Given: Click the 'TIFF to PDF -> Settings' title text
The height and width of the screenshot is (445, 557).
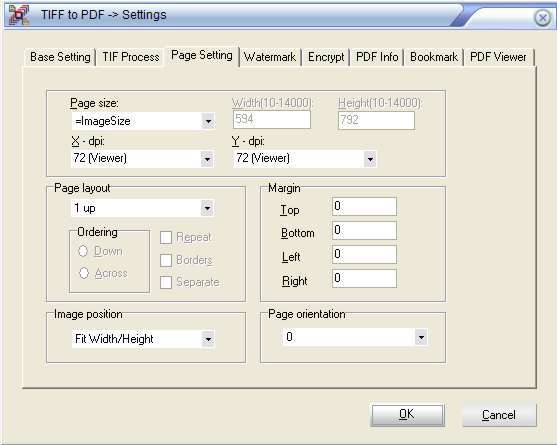Looking at the screenshot, I should [x=103, y=15].
